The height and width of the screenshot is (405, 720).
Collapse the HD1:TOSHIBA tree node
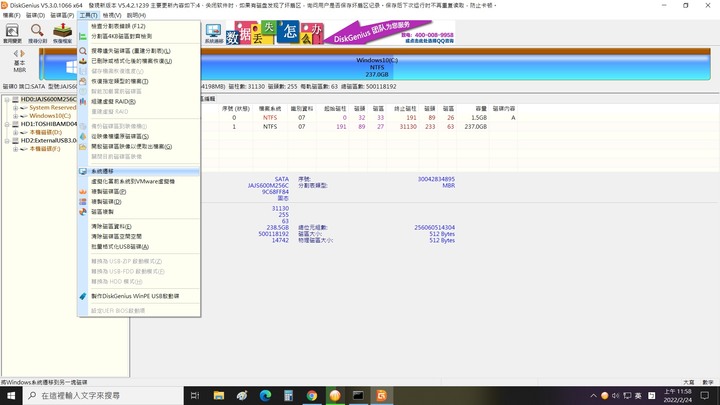pyautogui.click(x=7, y=124)
